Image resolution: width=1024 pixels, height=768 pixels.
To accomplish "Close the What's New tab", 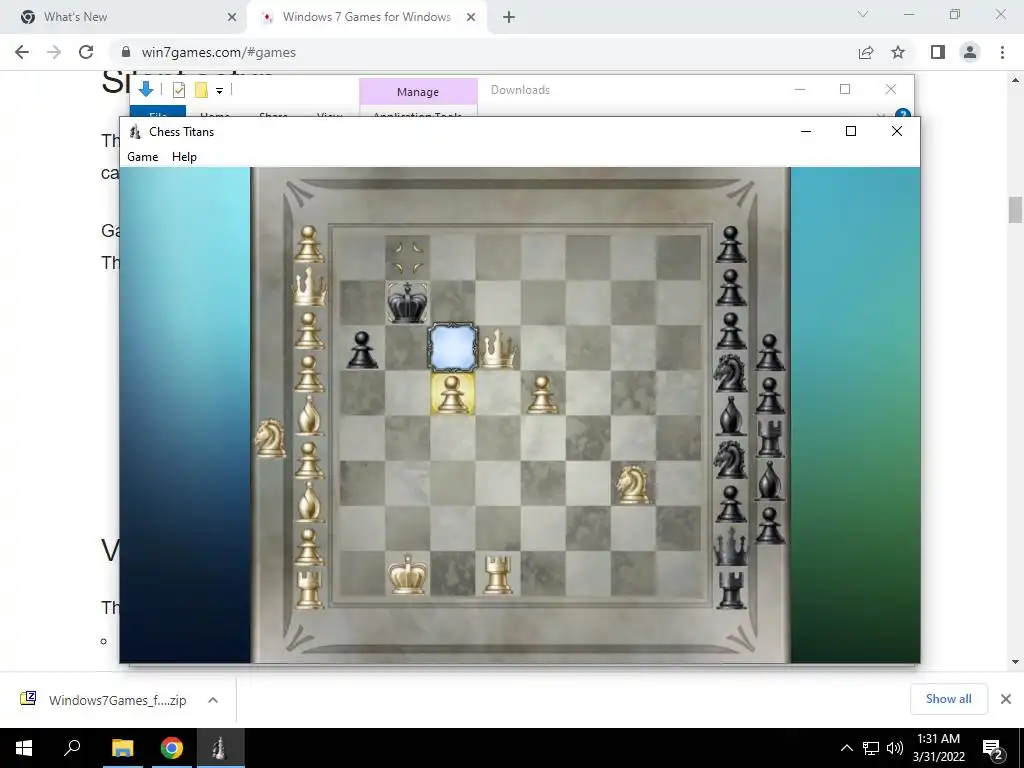I will (x=232, y=17).
